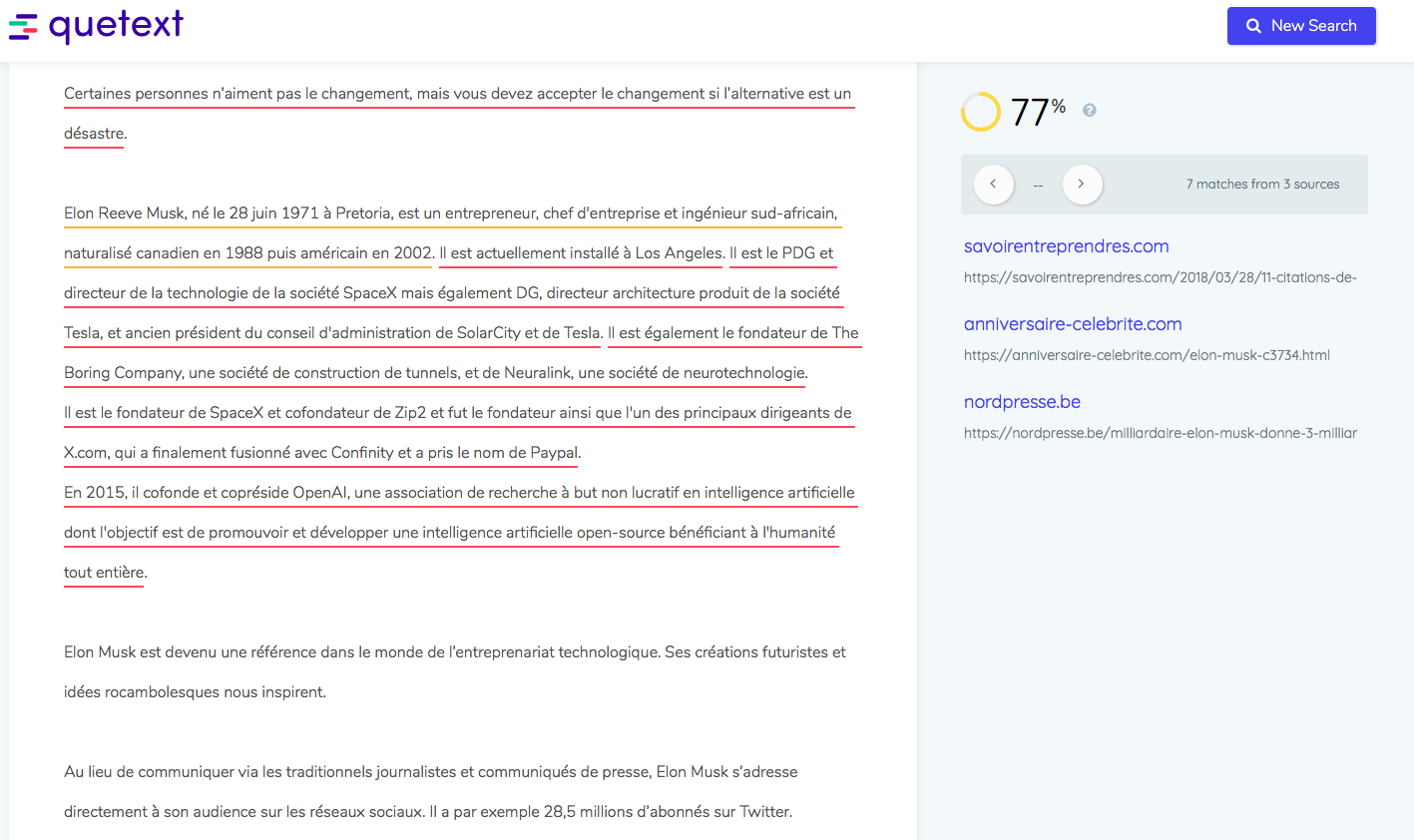Click the 77% circular score indicator

[x=981, y=112]
